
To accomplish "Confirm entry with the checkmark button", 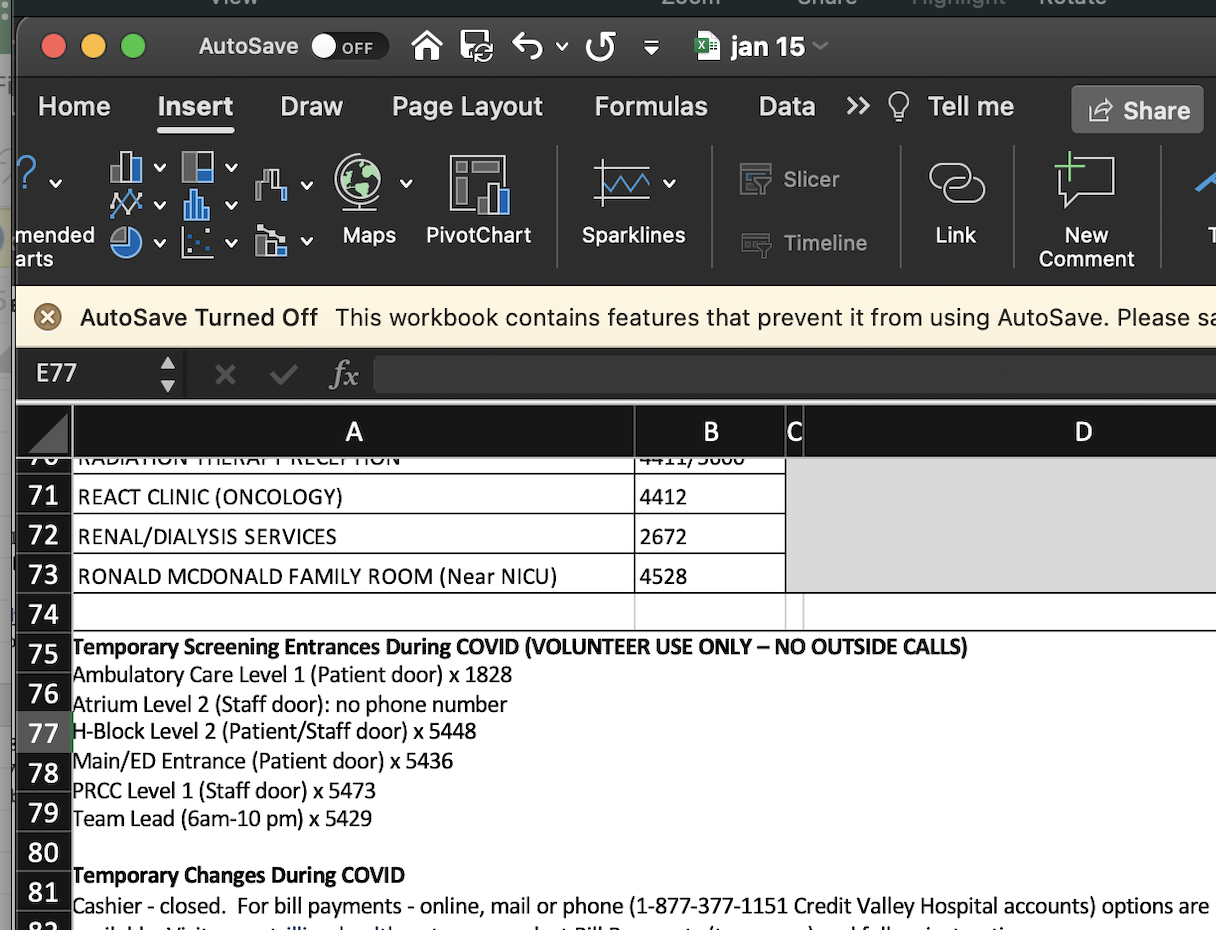I will [x=284, y=375].
